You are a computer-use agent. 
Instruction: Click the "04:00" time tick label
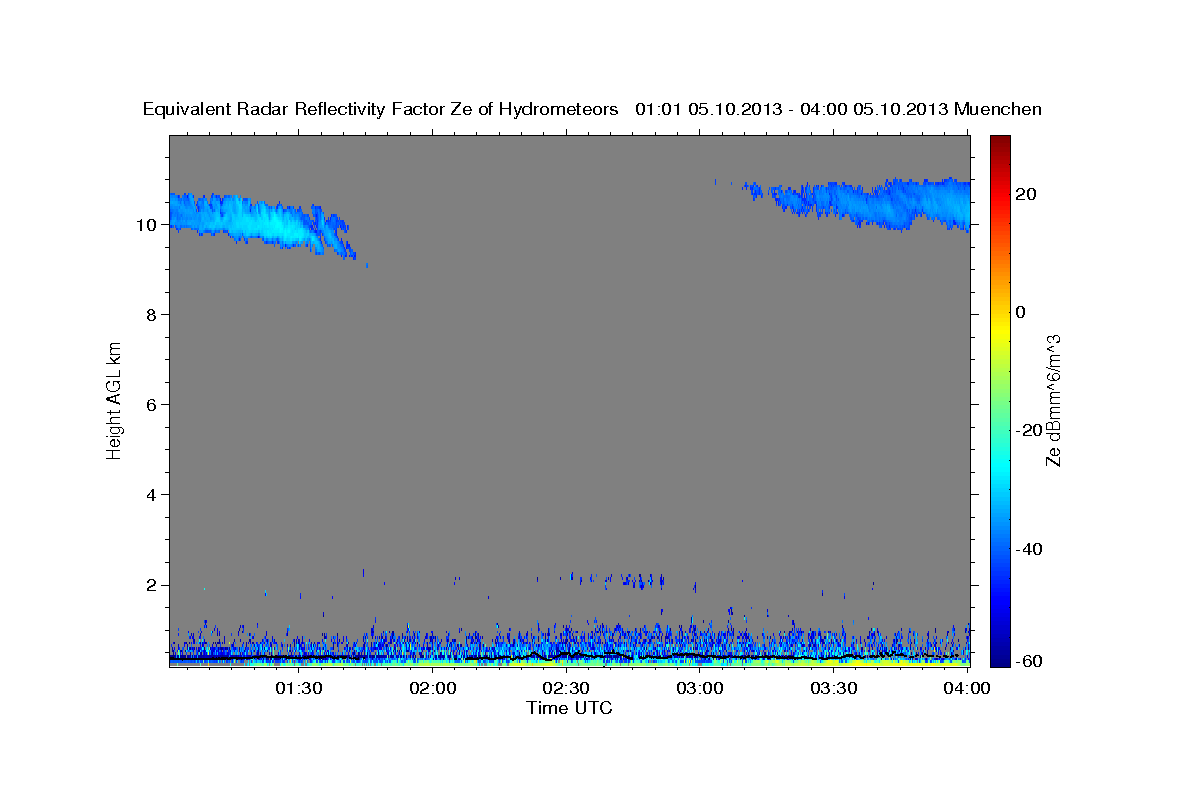tap(967, 689)
